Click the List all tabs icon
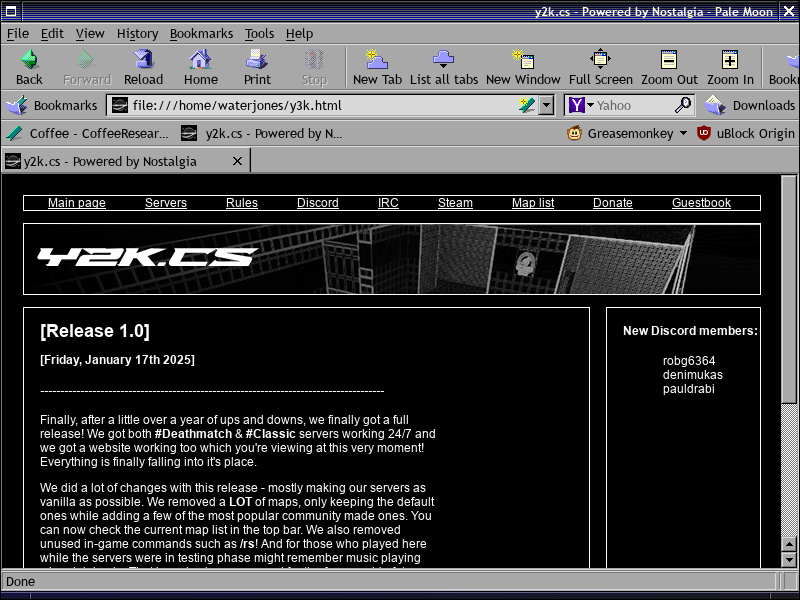The height and width of the screenshot is (600, 800). coord(443,67)
